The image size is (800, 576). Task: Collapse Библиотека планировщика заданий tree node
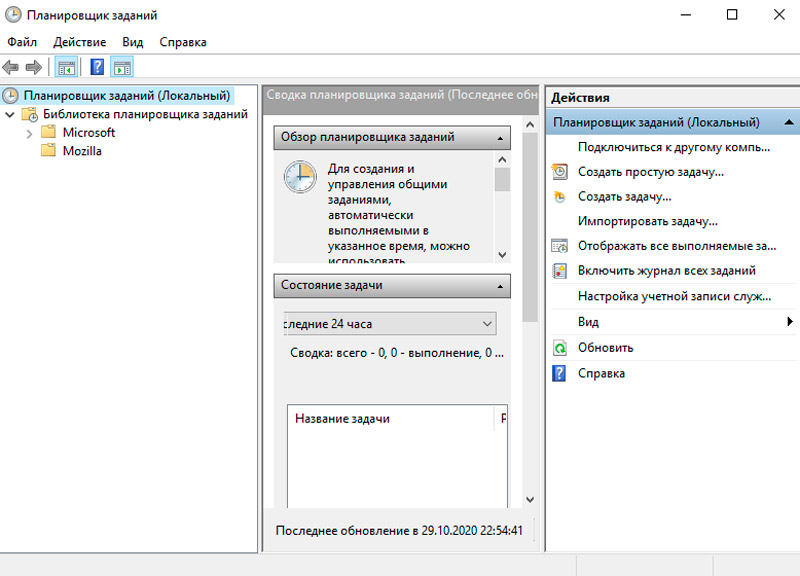click(10, 114)
